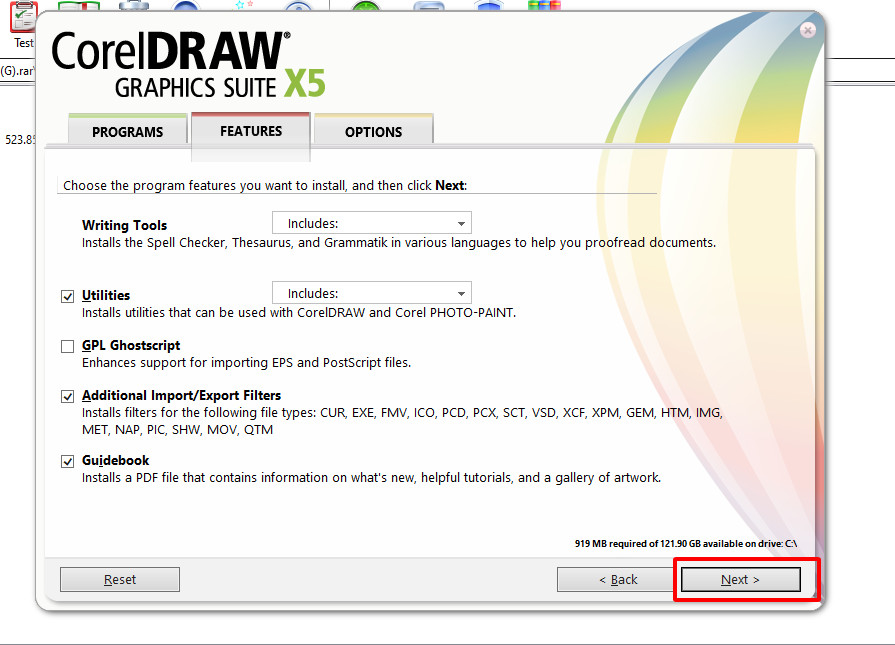Proceed with the Next > button
895x645 pixels.
click(740, 579)
